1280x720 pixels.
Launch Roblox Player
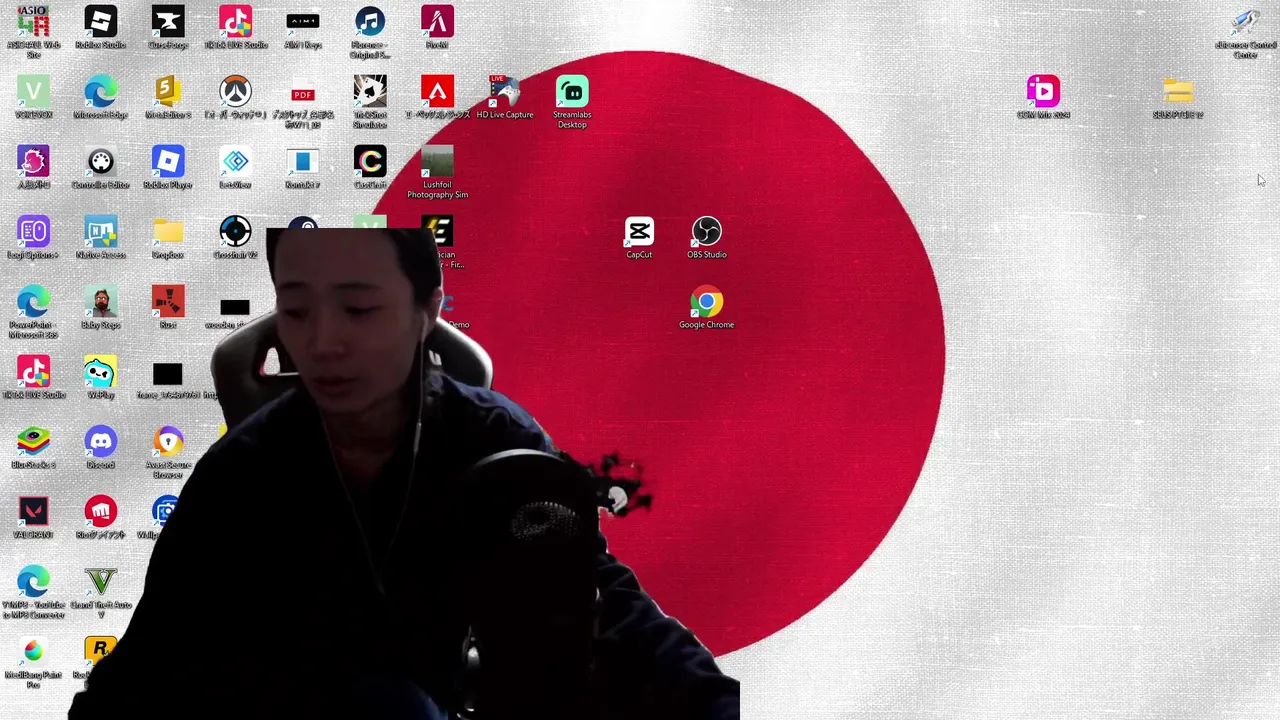[168, 162]
